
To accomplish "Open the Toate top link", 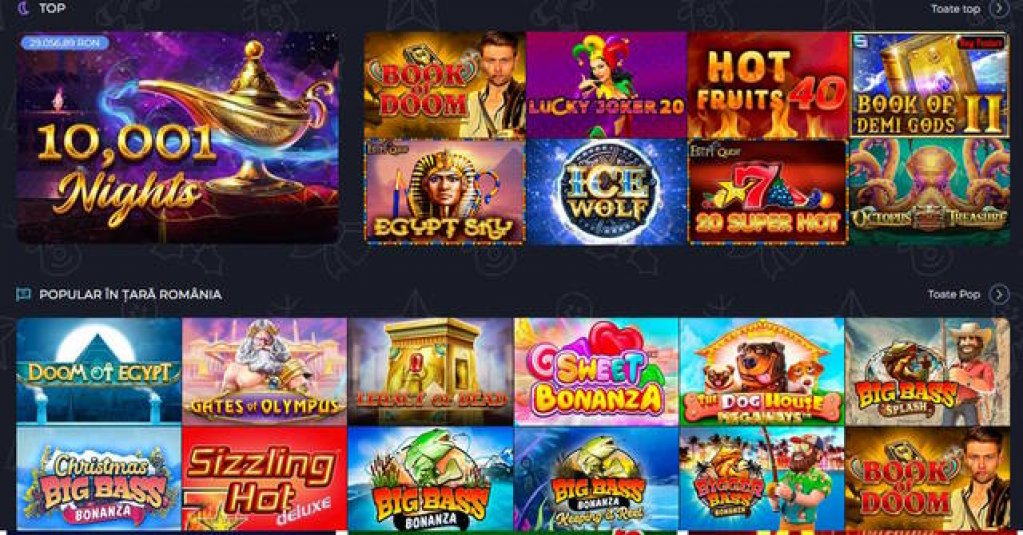I will tap(955, 8).
